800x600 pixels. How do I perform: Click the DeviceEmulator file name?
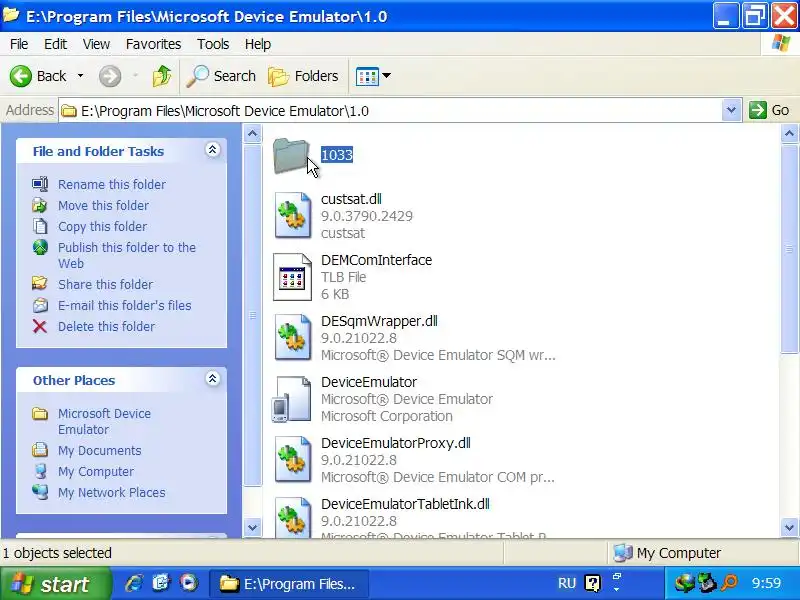369,382
